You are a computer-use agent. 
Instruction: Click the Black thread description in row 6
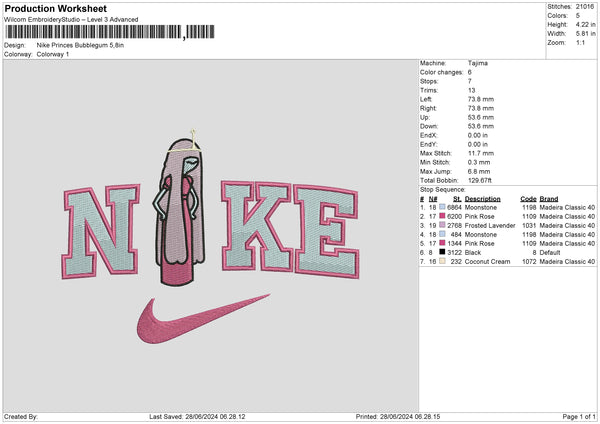(473, 253)
